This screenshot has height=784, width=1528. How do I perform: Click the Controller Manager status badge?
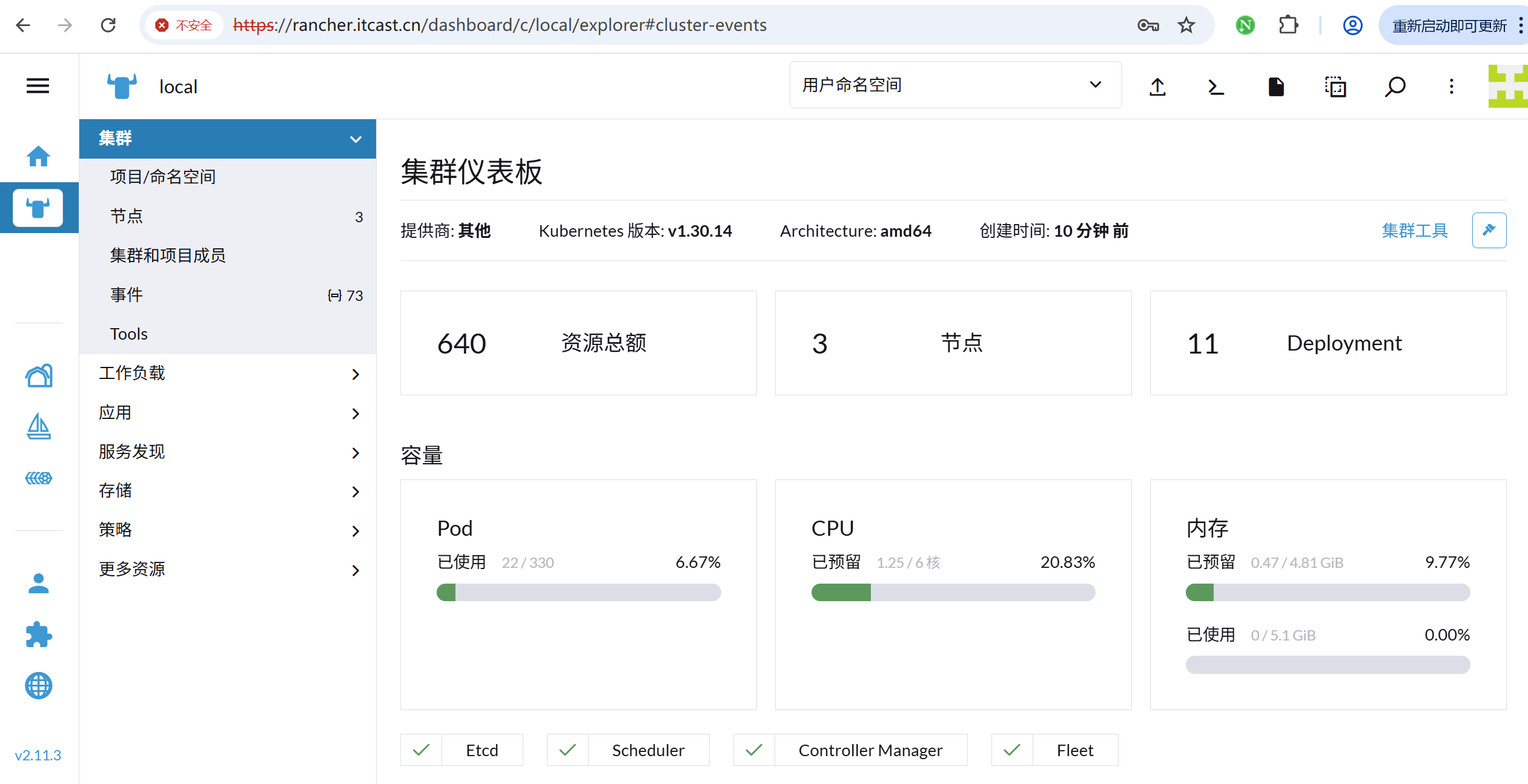[x=850, y=750]
